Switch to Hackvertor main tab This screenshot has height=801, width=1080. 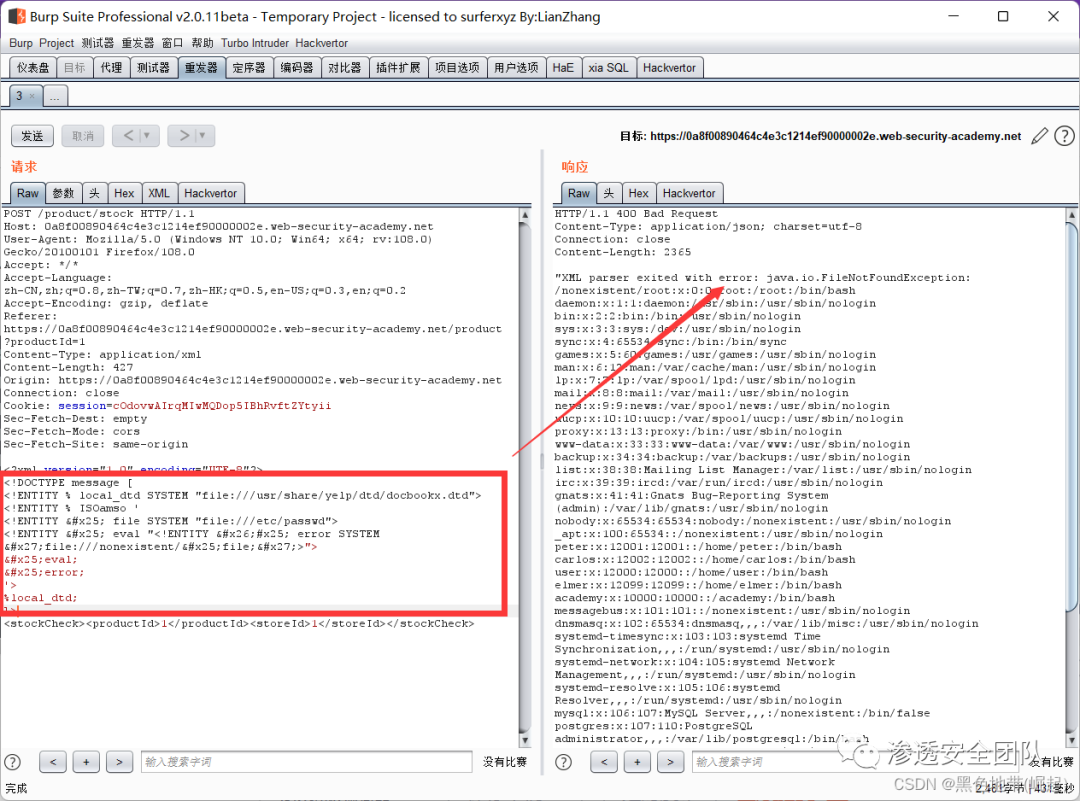pos(669,67)
